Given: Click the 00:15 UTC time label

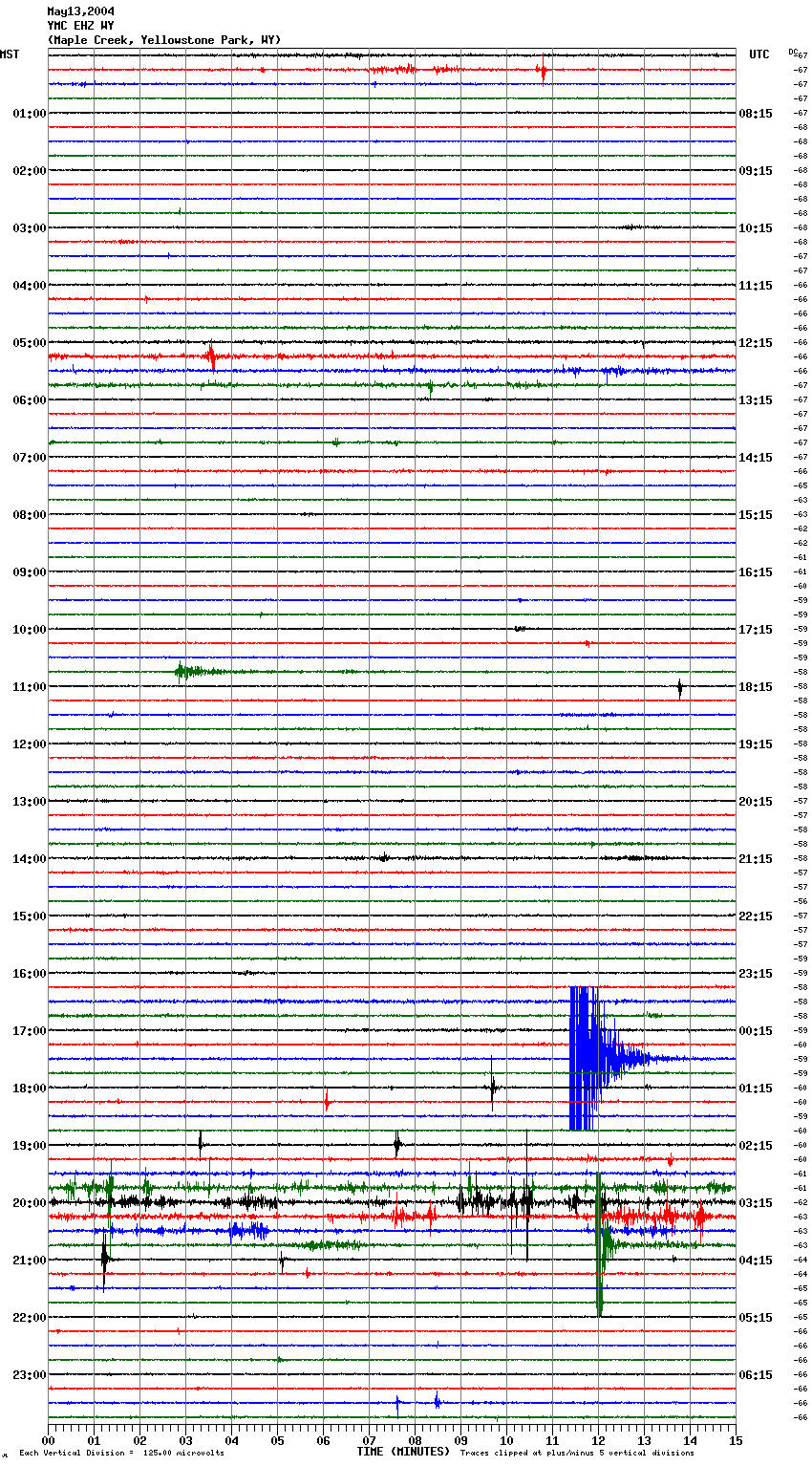Looking at the screenshot, I should coord(756,1031).
